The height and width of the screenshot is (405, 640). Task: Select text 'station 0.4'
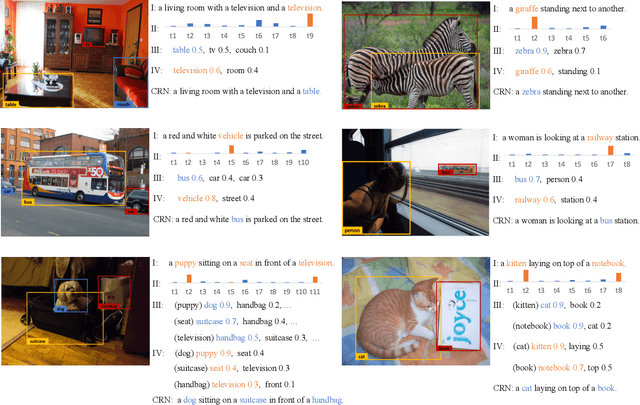pyautogui.click(x=579, y=200)
